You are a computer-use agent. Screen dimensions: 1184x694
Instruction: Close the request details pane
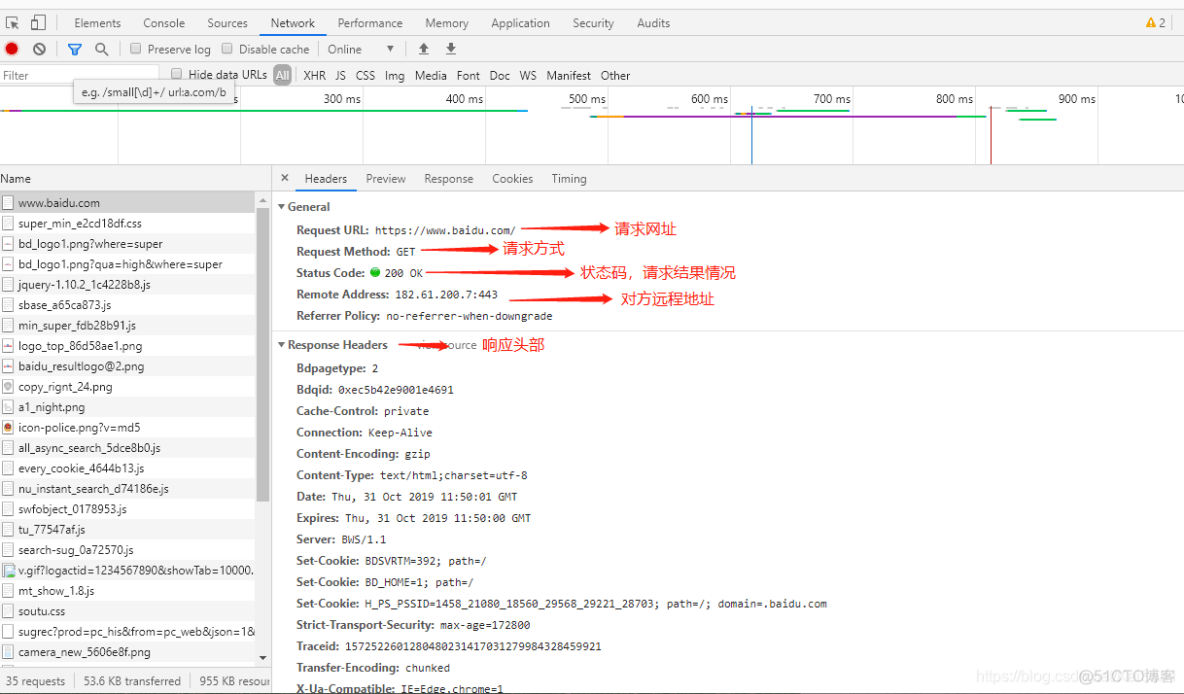tap(285, 178)
